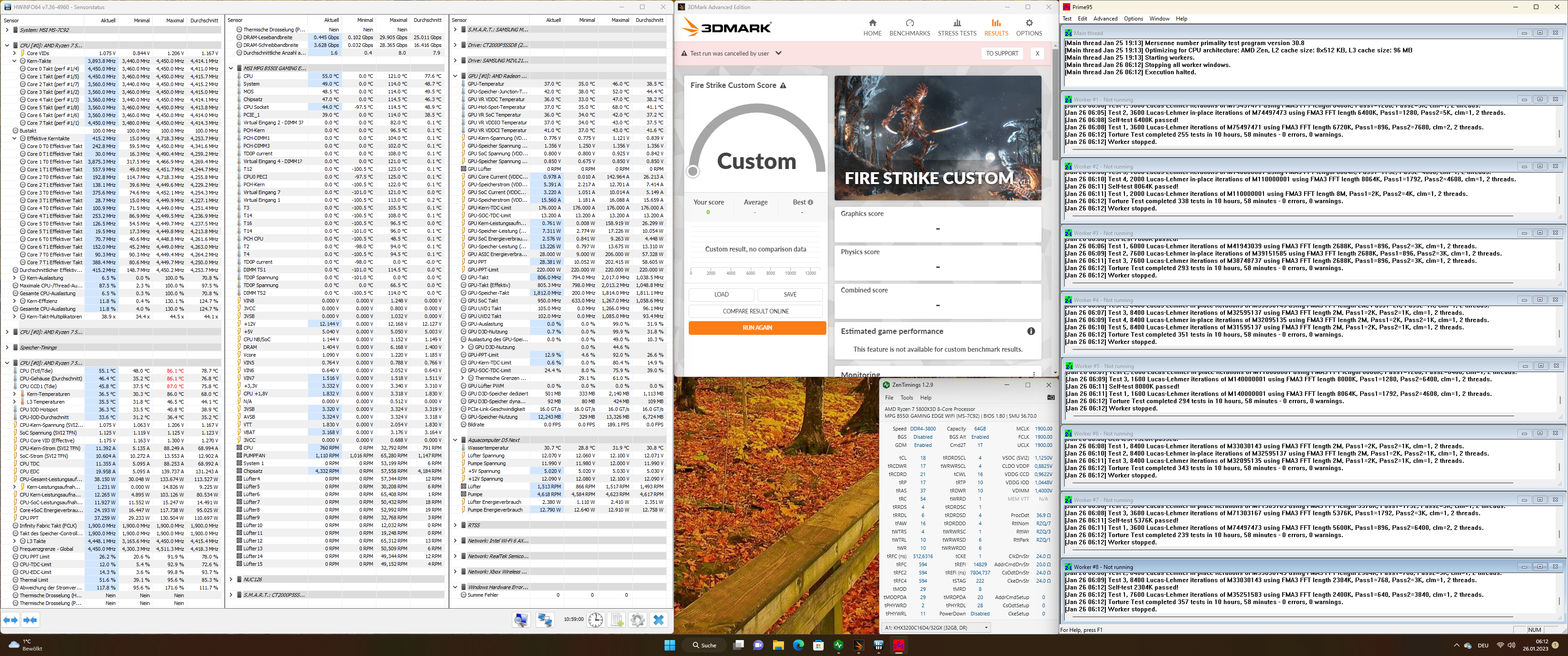
Task: Click the RUN AGAIN button
Action: tap(757, 328)
